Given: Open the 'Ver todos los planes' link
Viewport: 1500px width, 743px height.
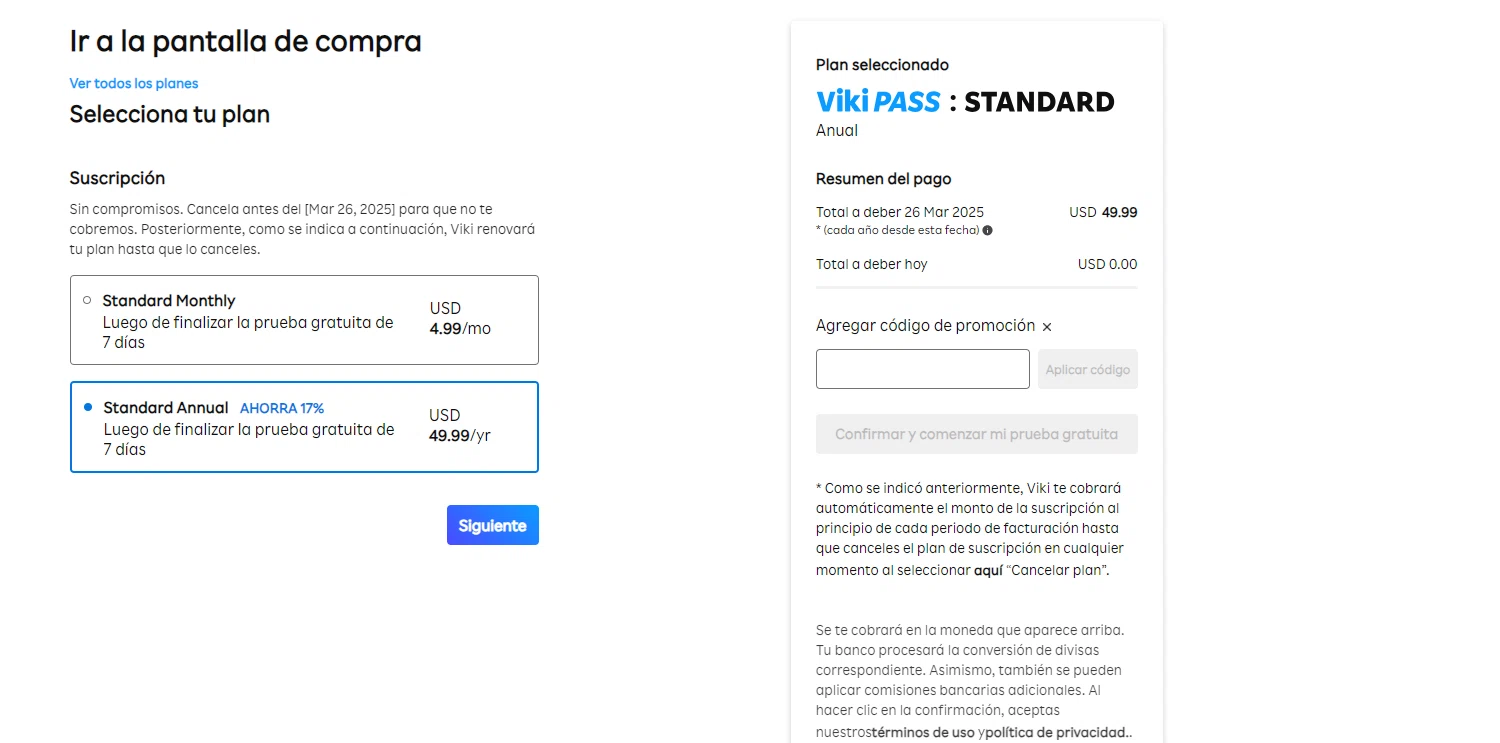Looking at the screenshot, I should [x=134, y=83].
